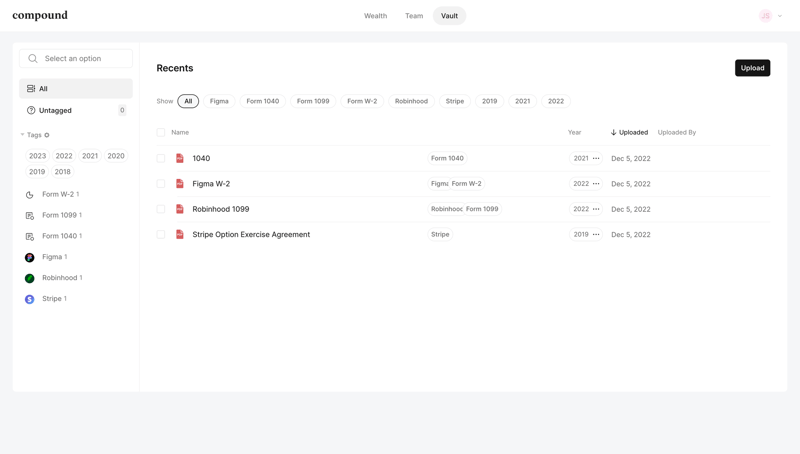The height and width of the screenshot is (454, 800).
Task: Click the Figma logo icon in sidebar
Action: pos(30,258)
